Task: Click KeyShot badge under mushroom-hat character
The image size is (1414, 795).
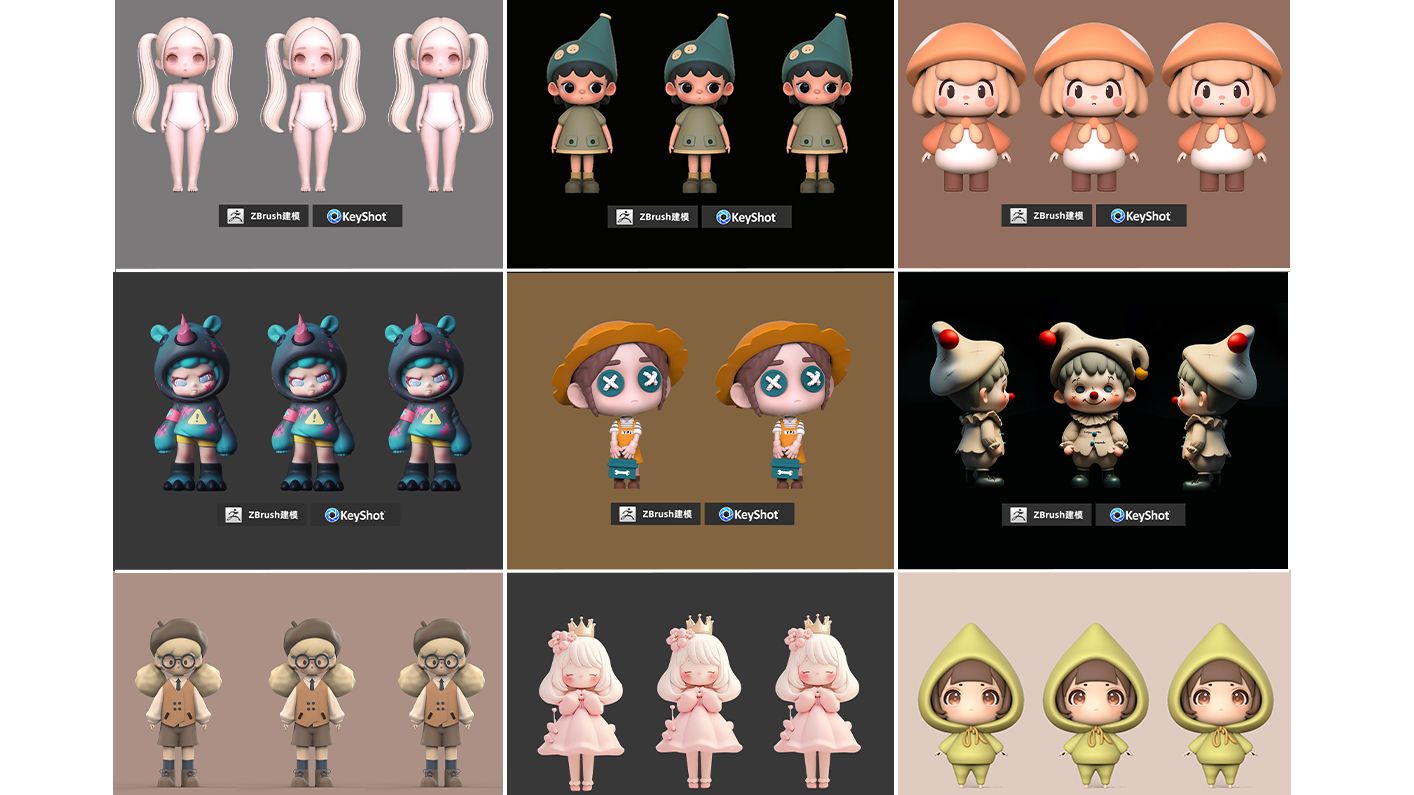Action: pos(1141,216)
